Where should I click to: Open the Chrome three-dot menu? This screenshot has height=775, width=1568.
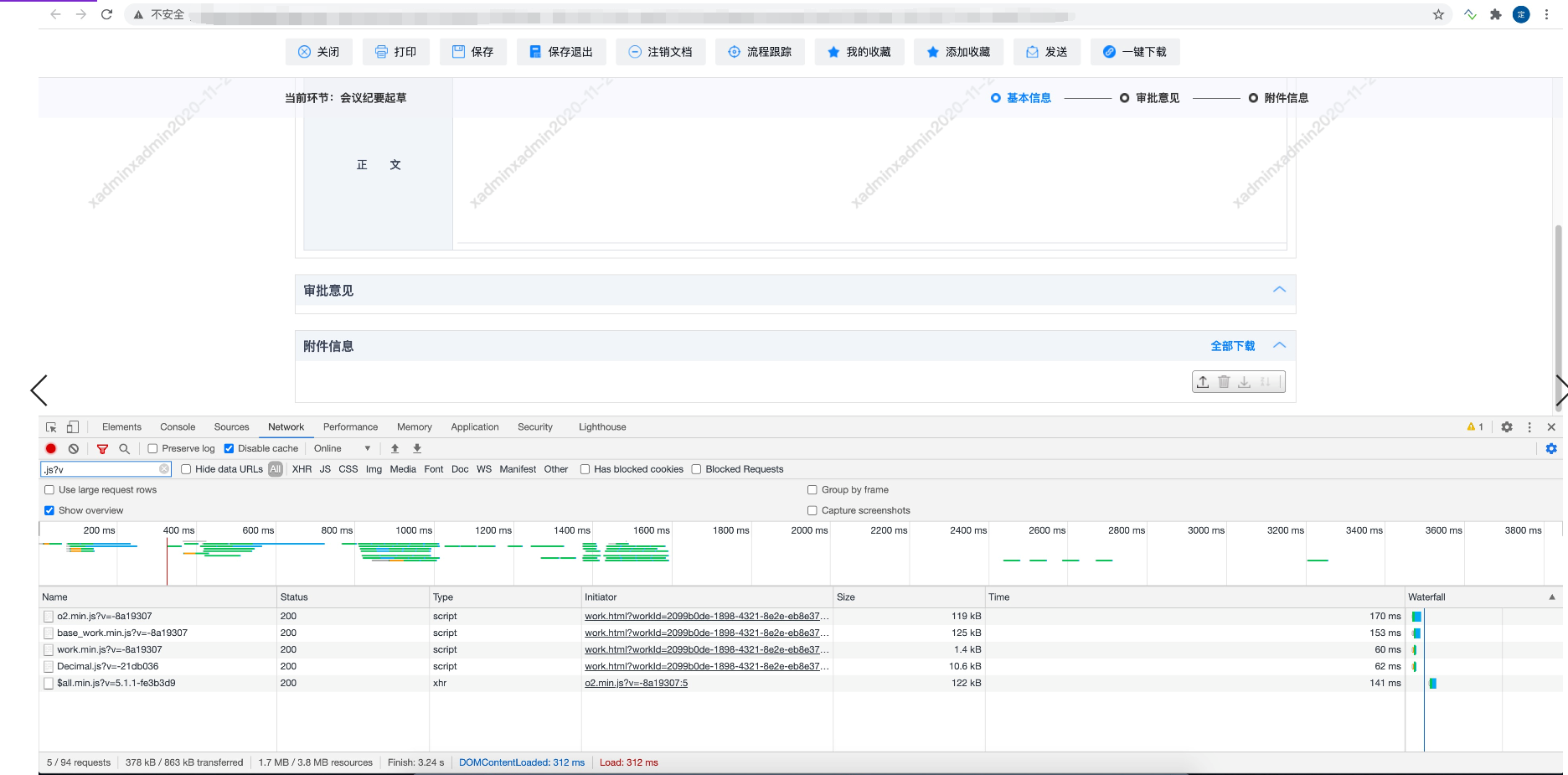tap(1546, 14)
